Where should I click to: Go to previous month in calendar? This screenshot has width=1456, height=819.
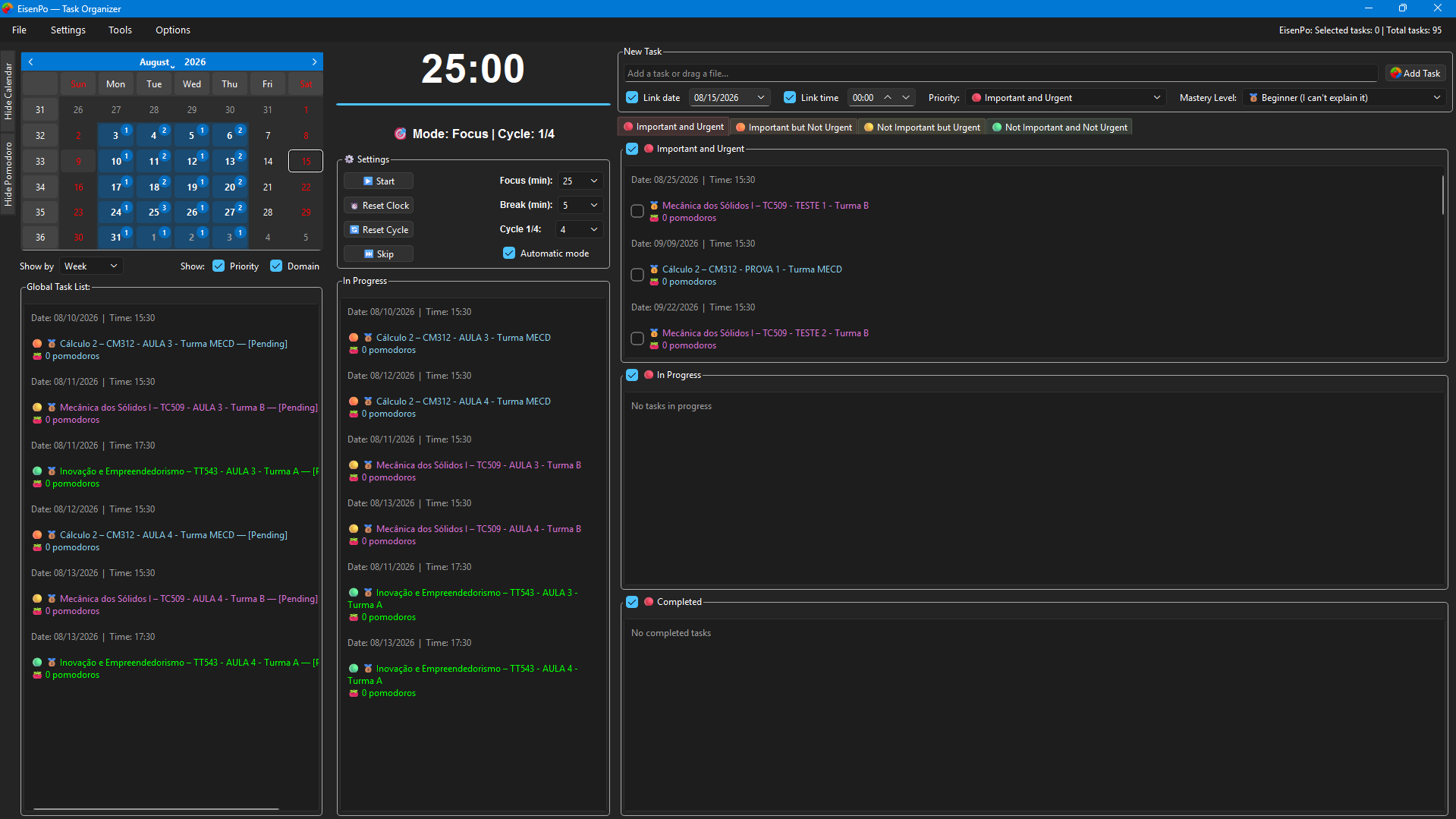click(x=30, y=62)
